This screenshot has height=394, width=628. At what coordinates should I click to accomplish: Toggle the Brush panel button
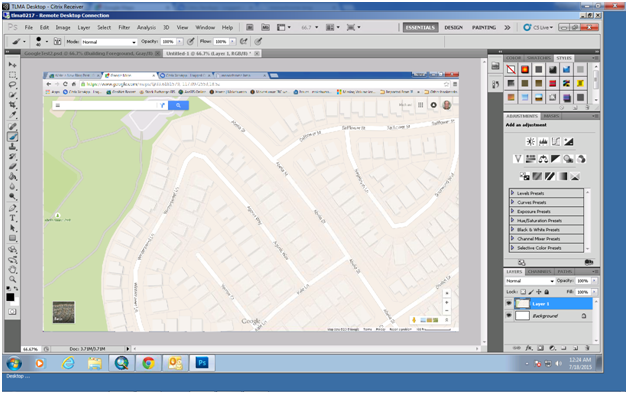click(x=57, y=41)
